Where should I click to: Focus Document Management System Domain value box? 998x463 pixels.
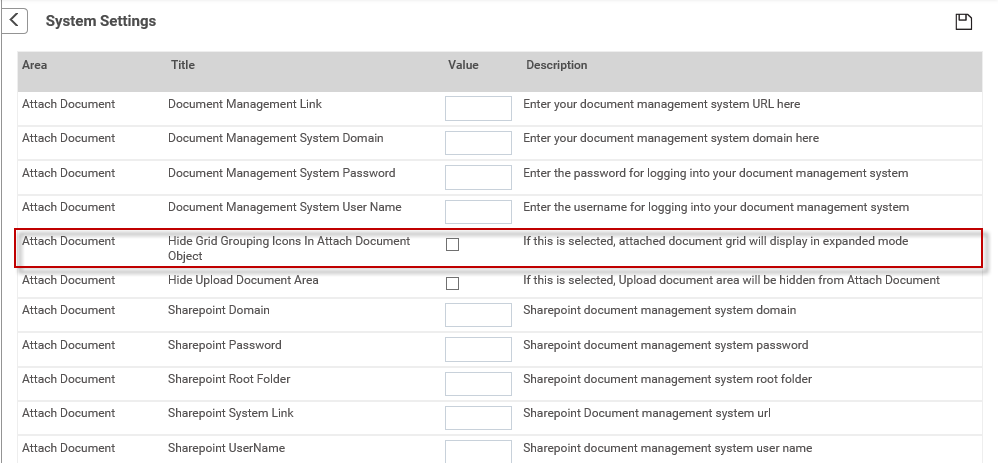[478, 143]
